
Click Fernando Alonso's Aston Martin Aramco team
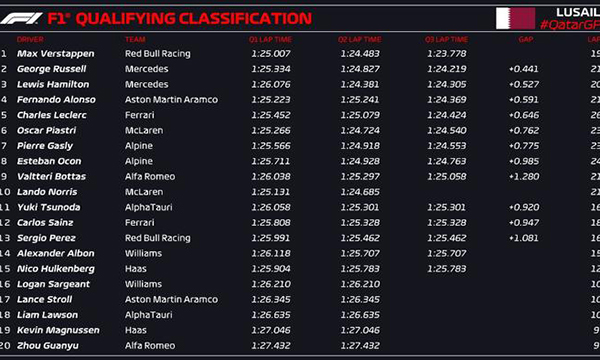point(171,99)
